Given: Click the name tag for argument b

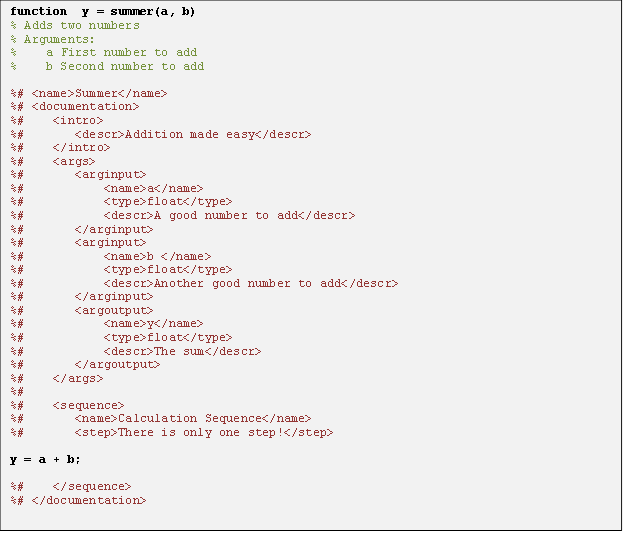Looking at the screenshot, I should [157, 256].
